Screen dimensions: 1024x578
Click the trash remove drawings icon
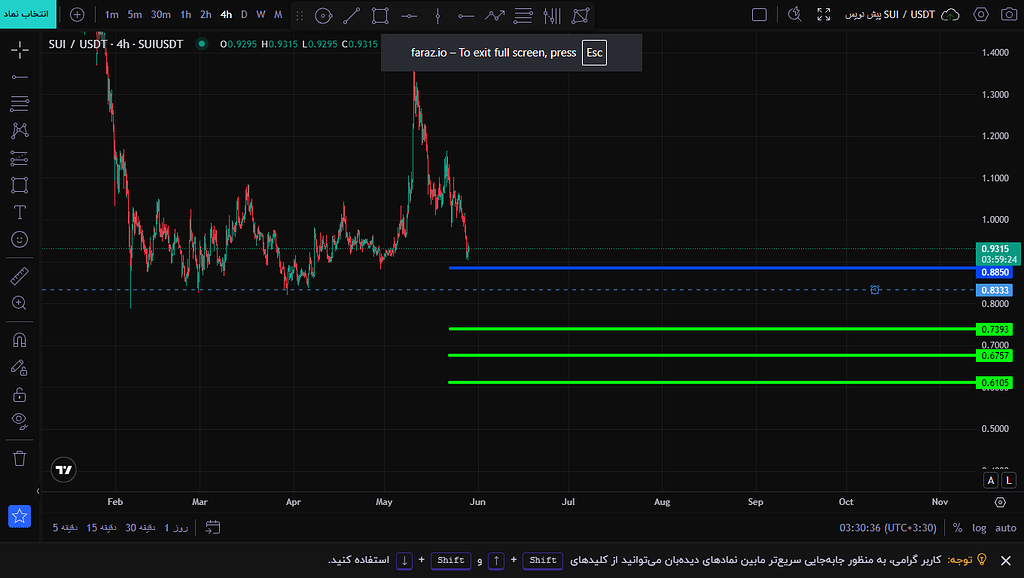pos(20,458)
